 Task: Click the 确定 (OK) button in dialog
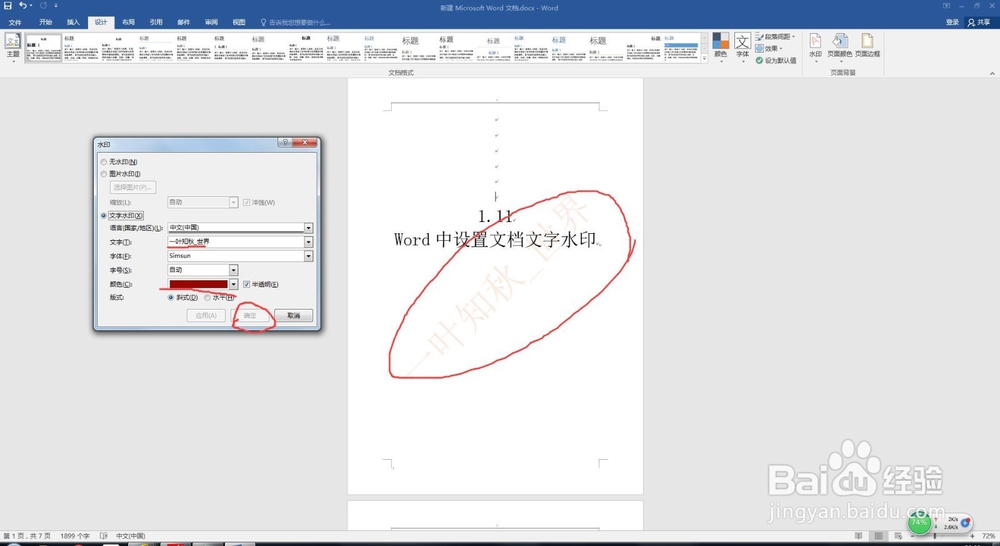(250, 315)
